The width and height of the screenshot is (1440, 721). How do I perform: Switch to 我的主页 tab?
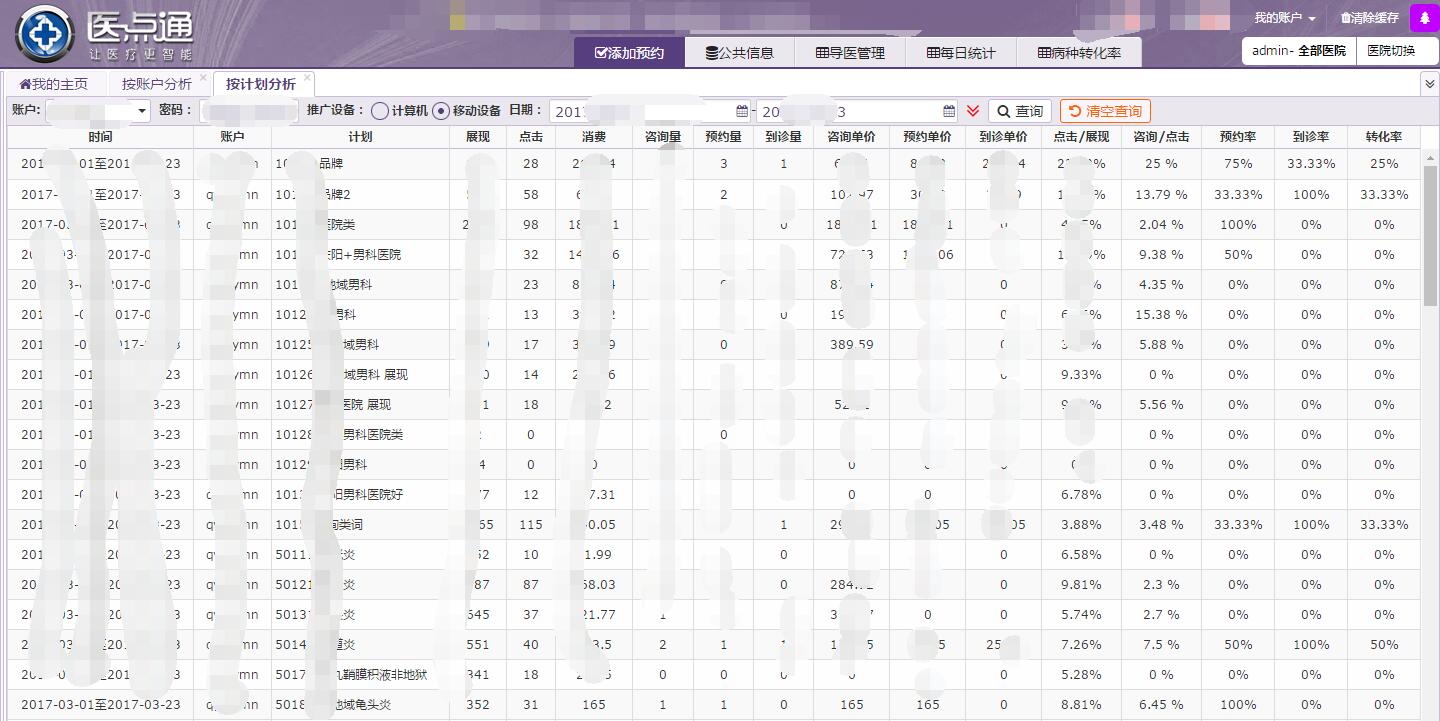coord(54,84)
